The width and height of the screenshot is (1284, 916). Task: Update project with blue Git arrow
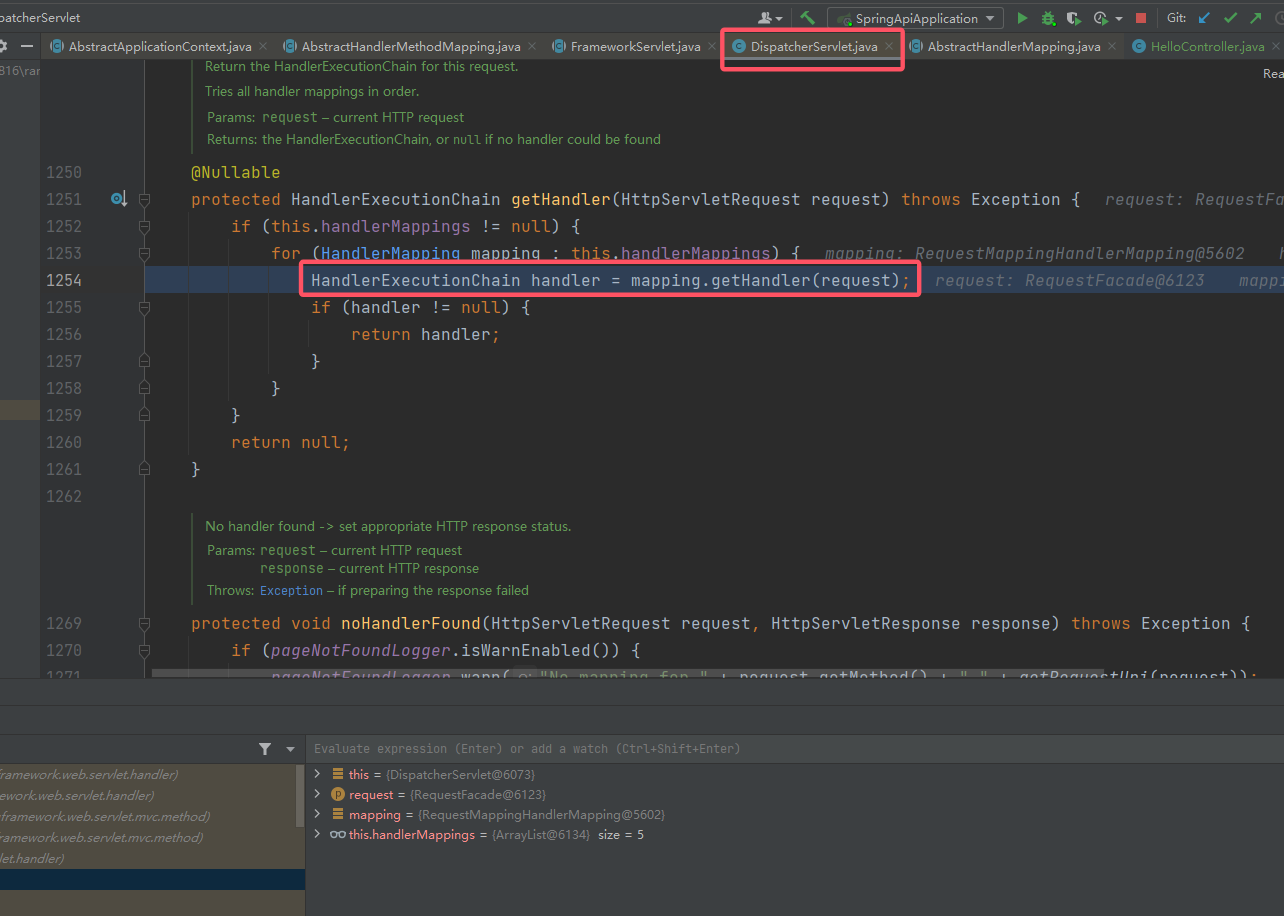point(1204,18)
